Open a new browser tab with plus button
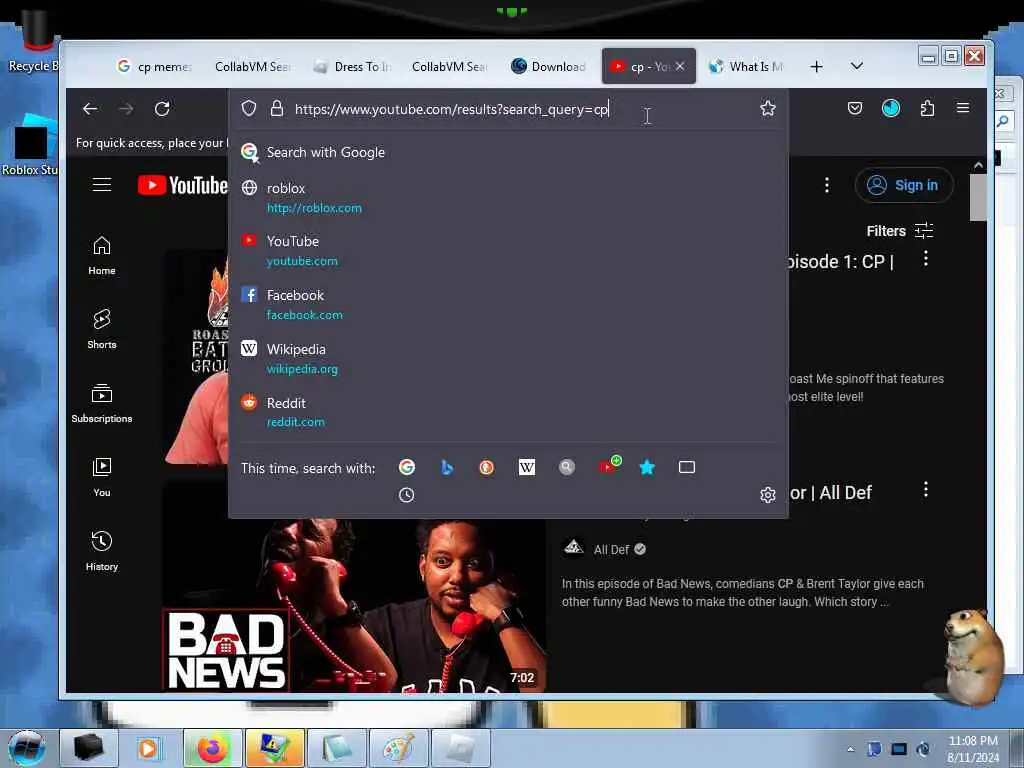 (x=816, y=67)
